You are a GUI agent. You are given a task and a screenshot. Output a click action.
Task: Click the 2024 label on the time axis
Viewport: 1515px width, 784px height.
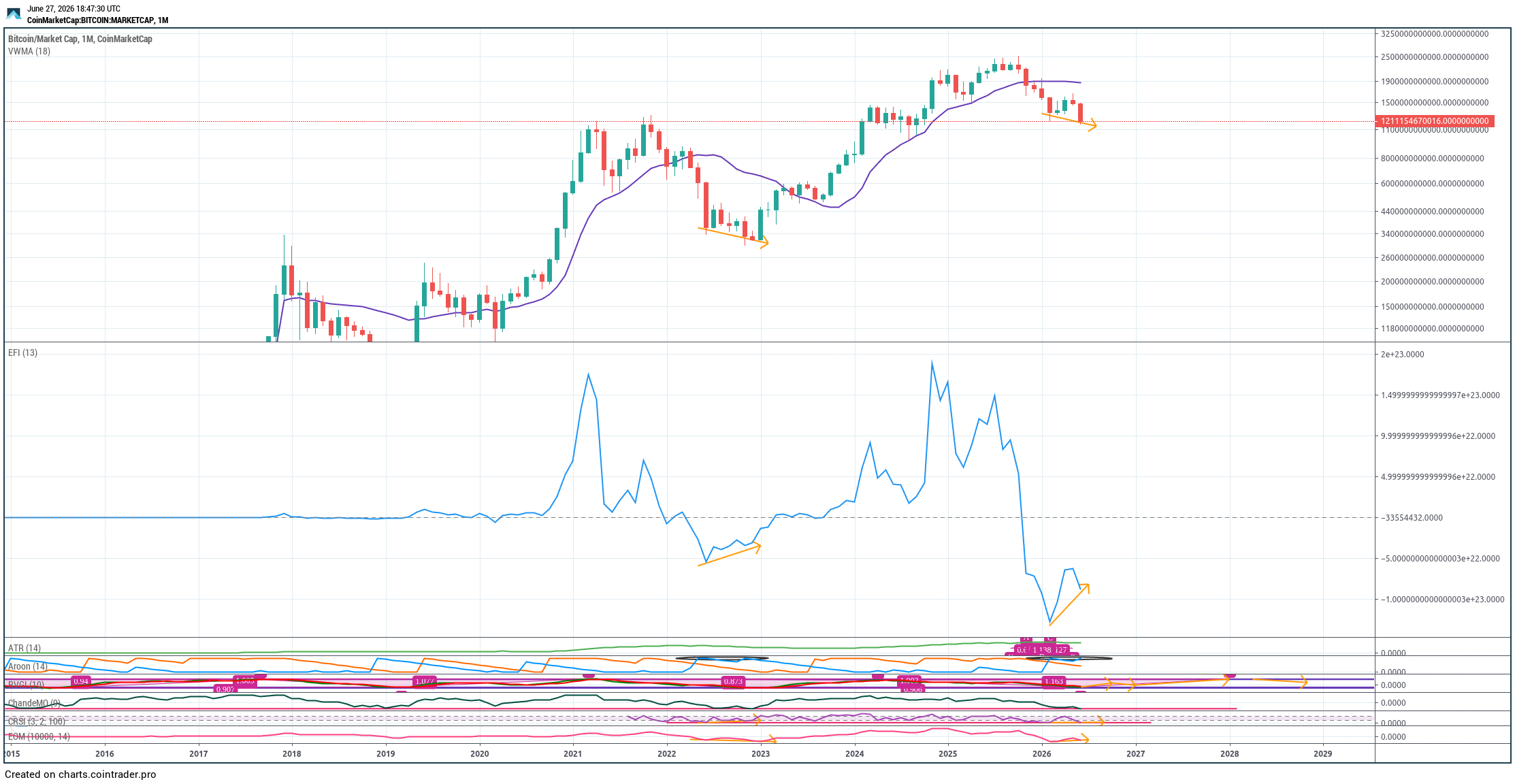pos(855,753)
